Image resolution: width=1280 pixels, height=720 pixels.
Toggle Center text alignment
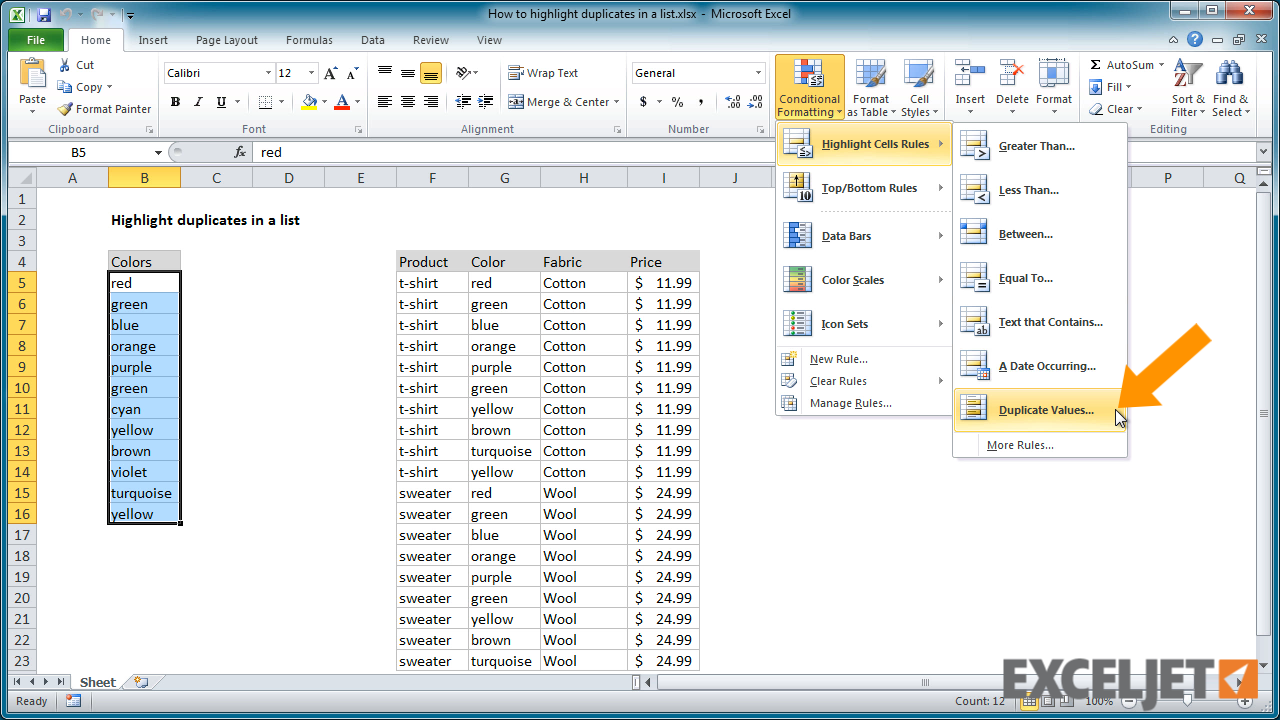coord(408,102)
